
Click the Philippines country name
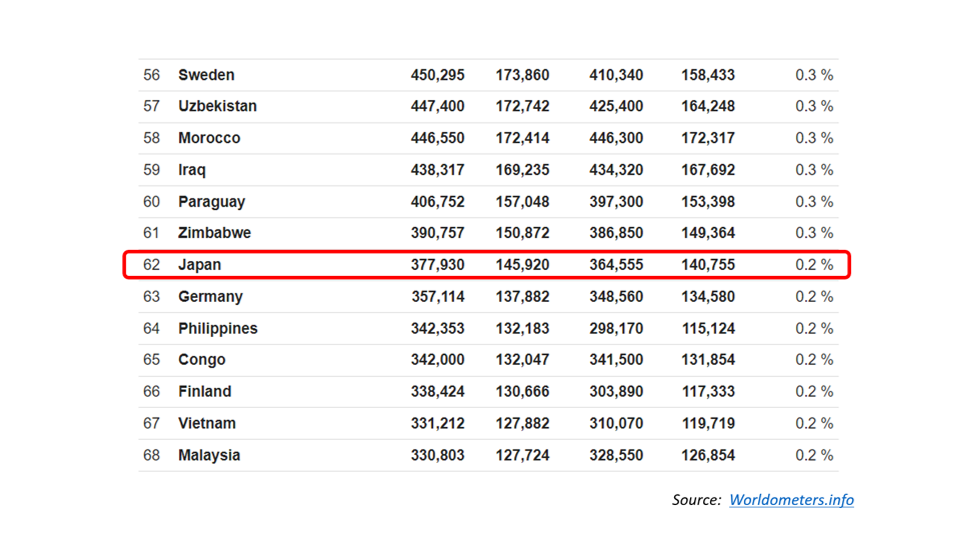(x=218, y=328)
